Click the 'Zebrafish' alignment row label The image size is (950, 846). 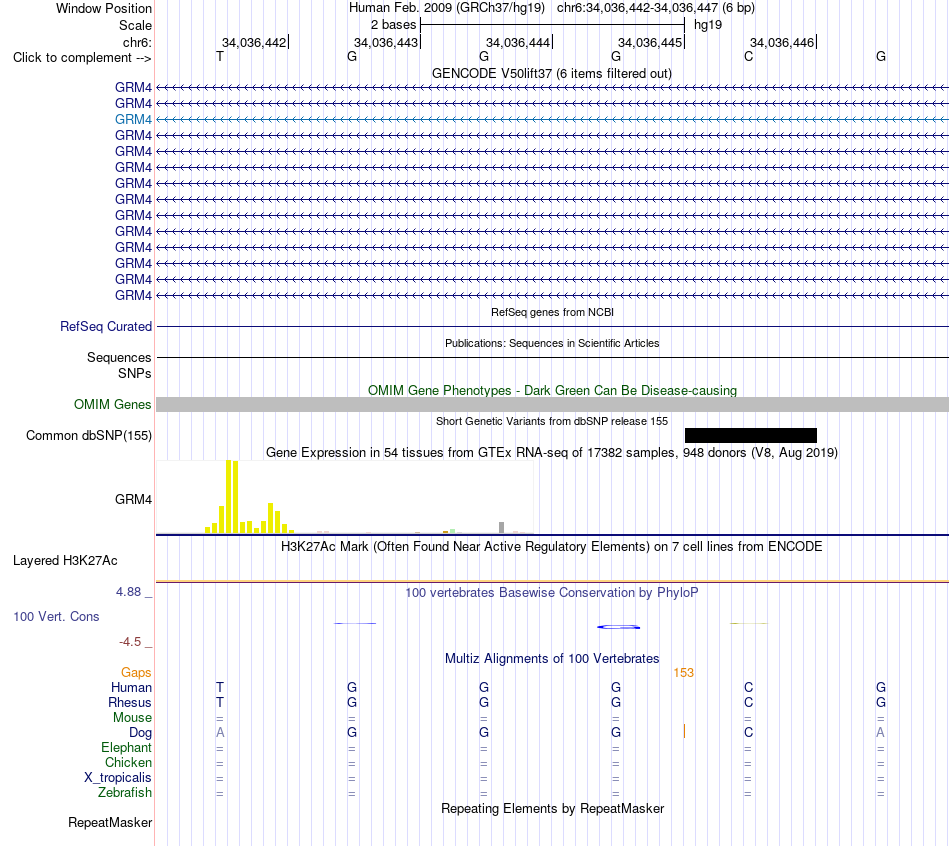tap(125, 792)
